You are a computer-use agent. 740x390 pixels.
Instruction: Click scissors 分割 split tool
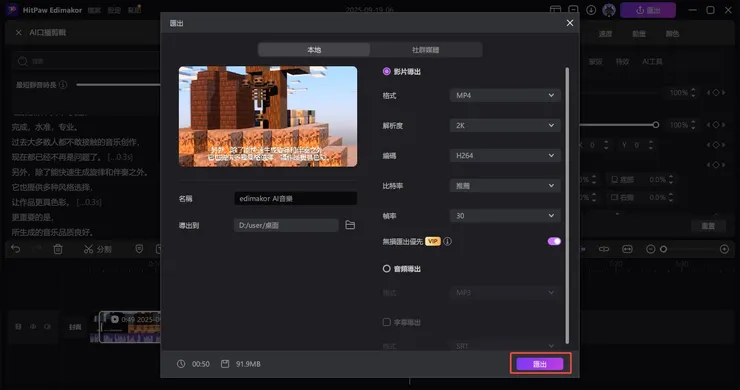pyautogui.click(x=98, y=249)
